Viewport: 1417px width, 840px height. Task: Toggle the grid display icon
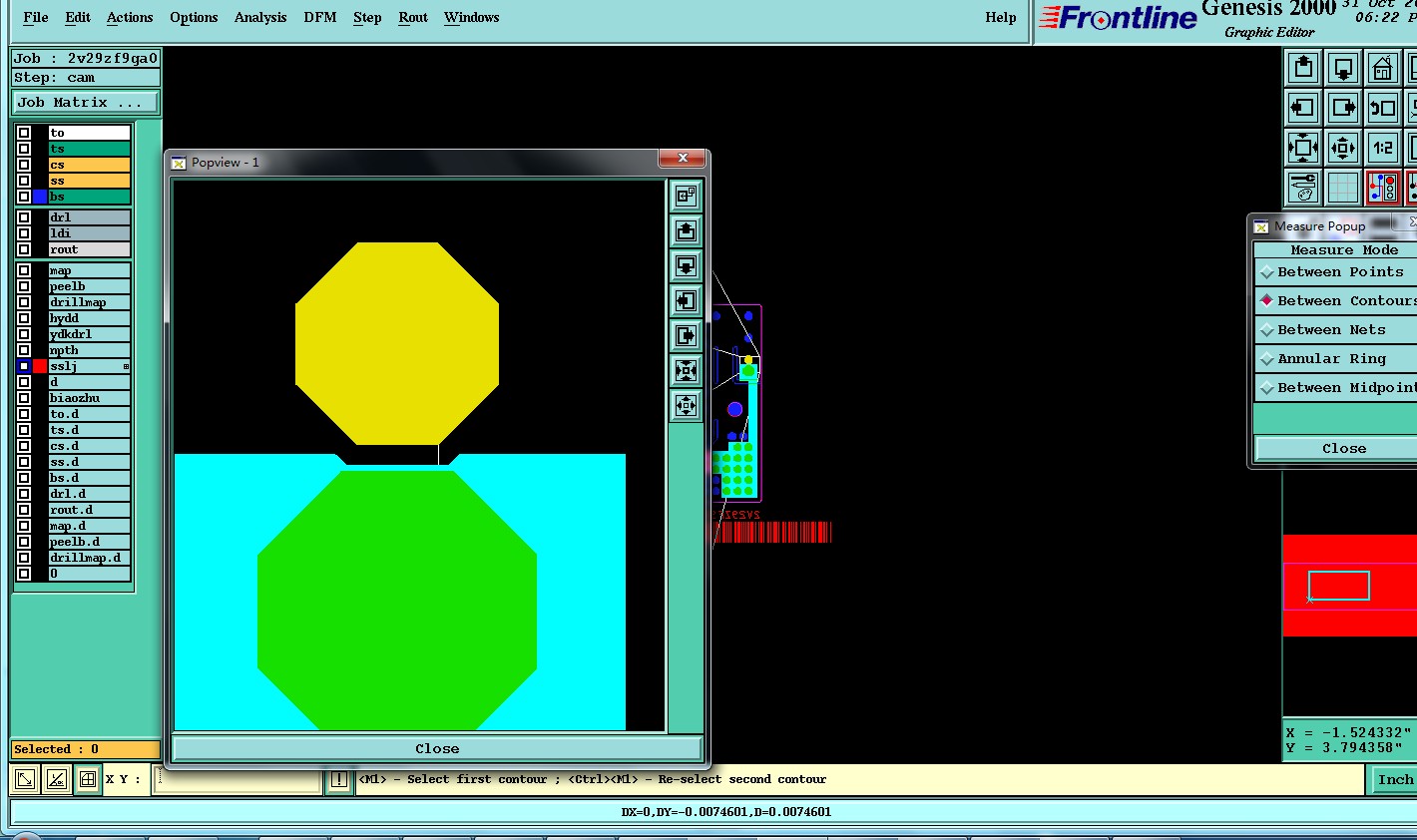pyautogui.click(x=1343, y=188)
